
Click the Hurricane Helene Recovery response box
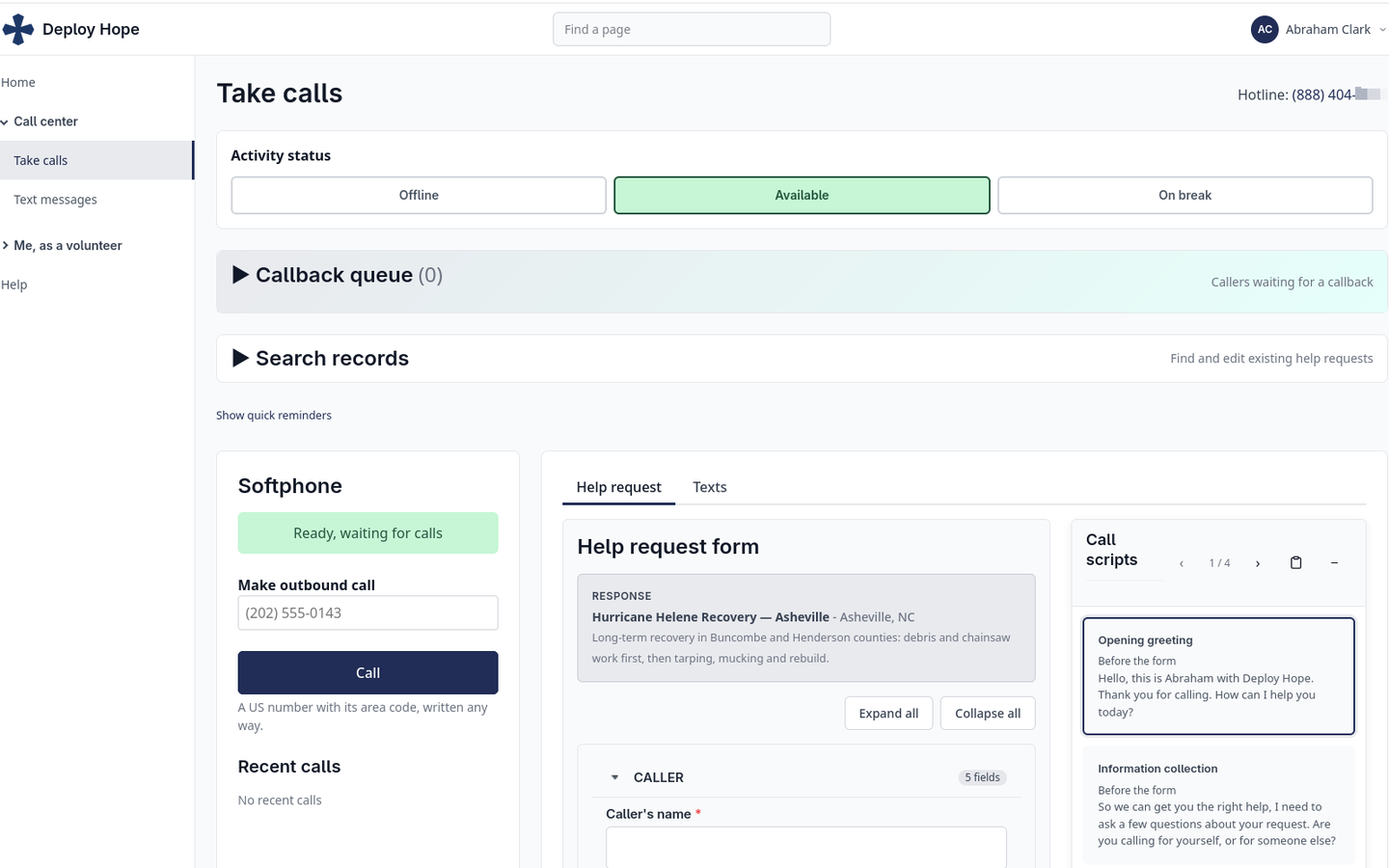[x=805, y=628]
